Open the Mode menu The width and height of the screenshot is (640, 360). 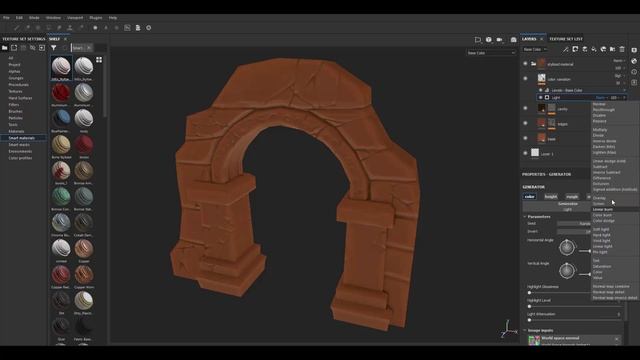point(34,18)
